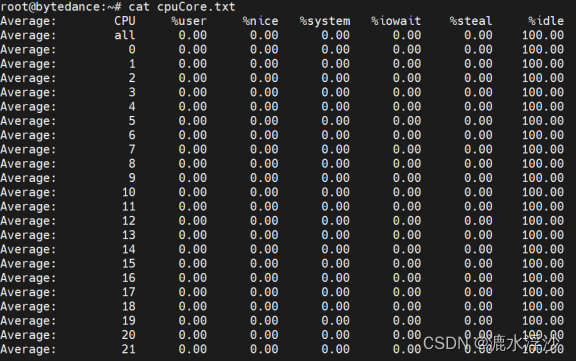
Task: Click the CPU number '3' cell
Action: point(132,92)
